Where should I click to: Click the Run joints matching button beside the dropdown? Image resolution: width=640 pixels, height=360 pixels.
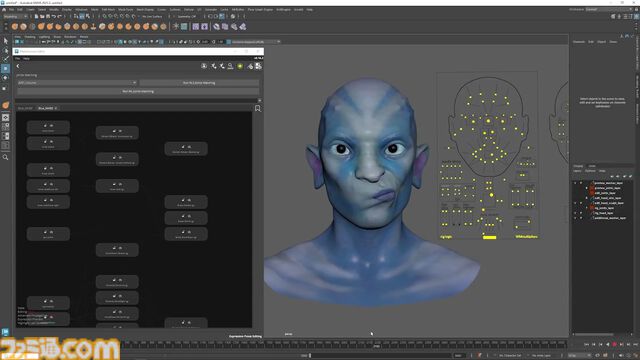click(x=199, y=83)
